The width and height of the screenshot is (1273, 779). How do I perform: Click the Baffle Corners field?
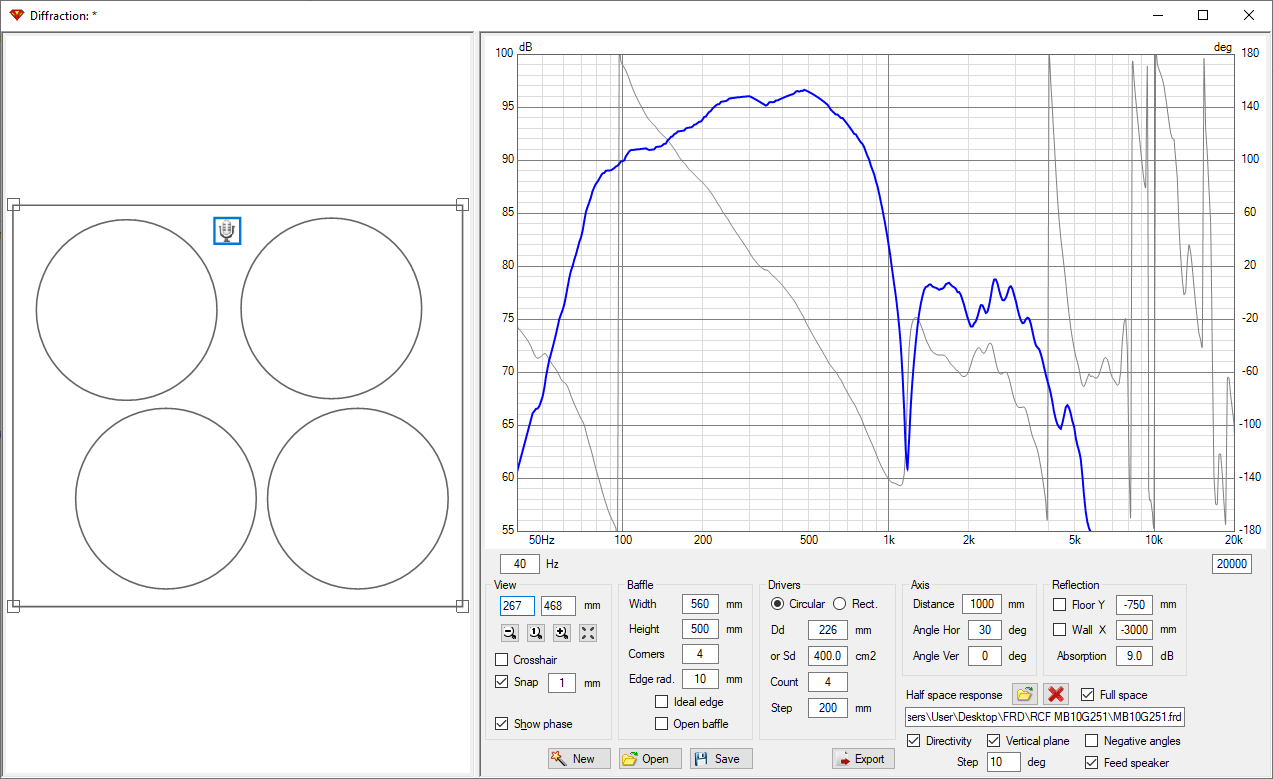click(700, 654)
